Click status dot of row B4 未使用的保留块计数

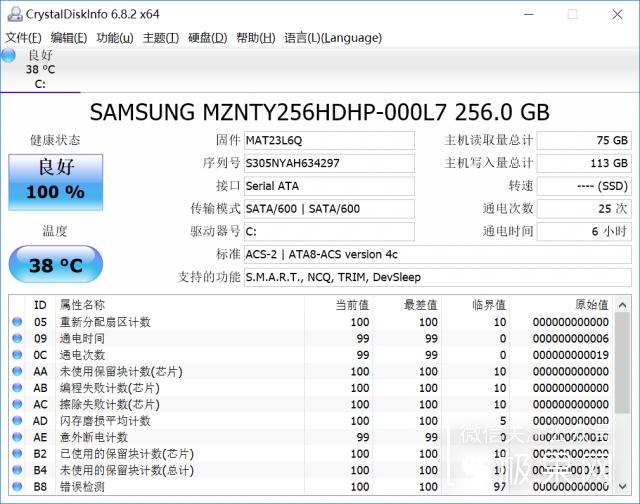pyautogui.click(x=17, y=470)
